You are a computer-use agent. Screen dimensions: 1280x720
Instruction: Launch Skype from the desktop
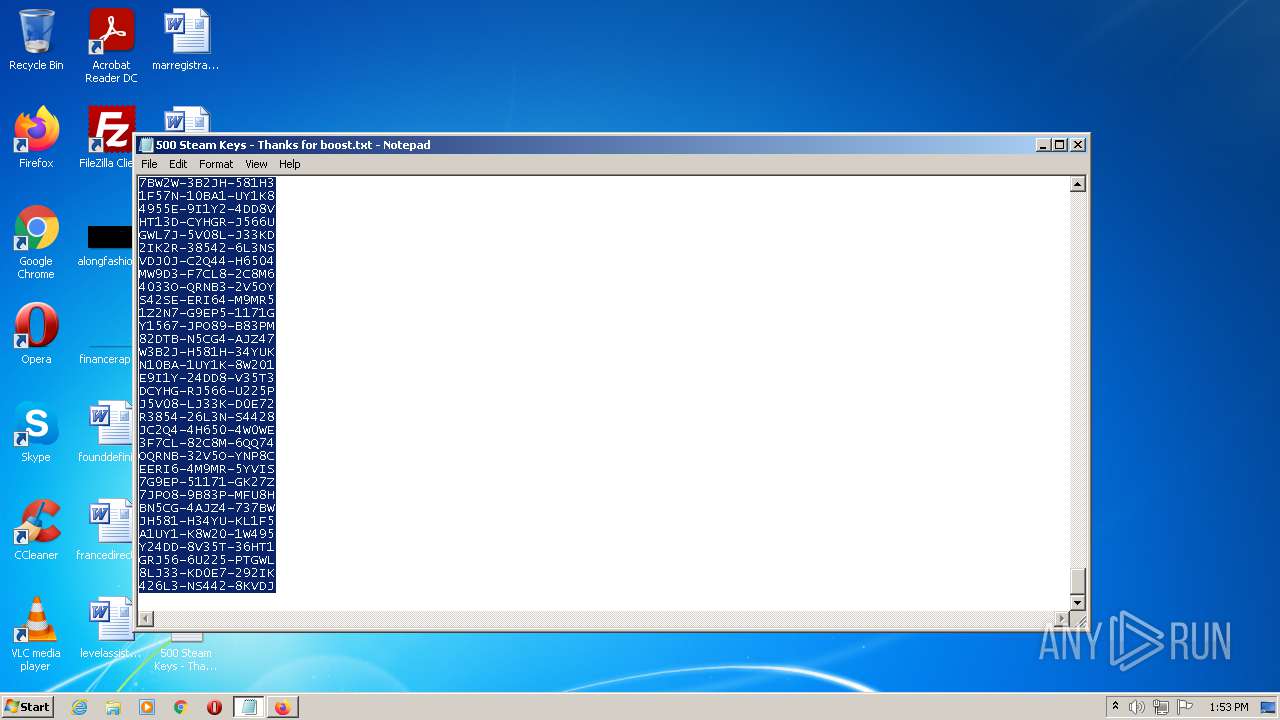tap(36, 432)
